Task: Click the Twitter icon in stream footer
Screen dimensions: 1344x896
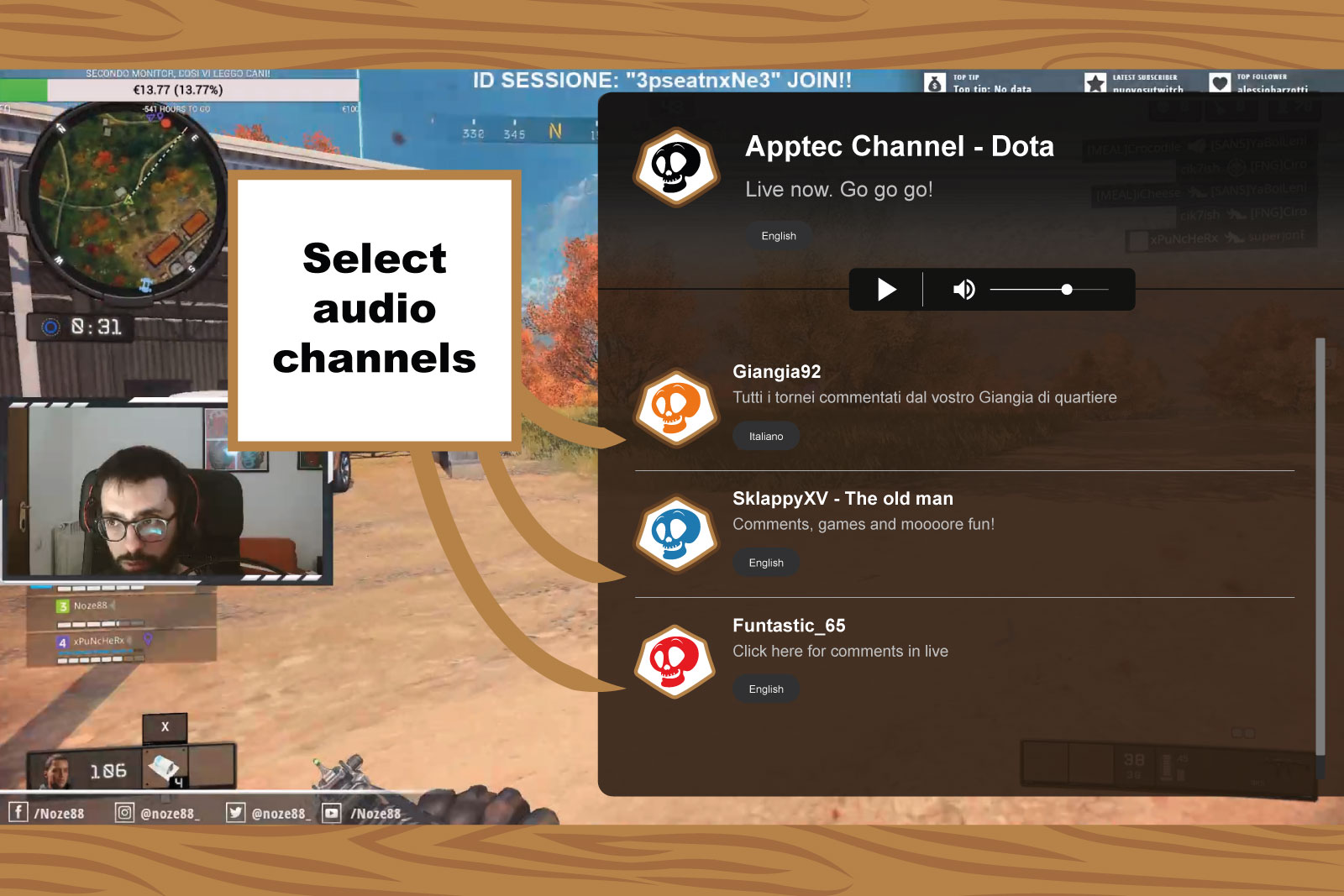Action: click(235, 812)
